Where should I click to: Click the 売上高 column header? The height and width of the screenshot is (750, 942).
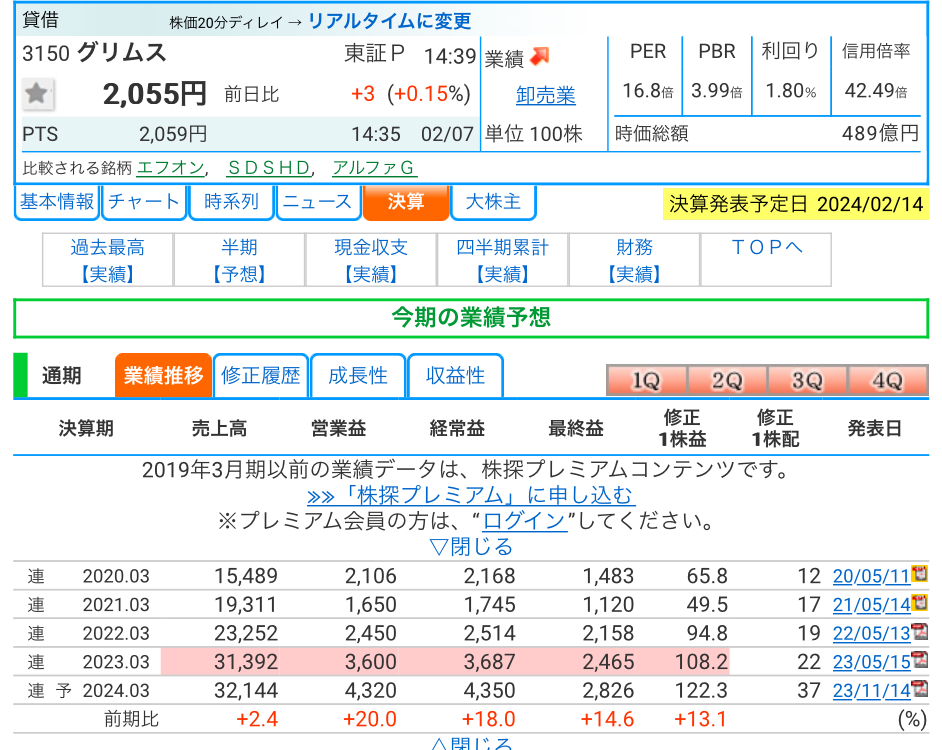219,428
